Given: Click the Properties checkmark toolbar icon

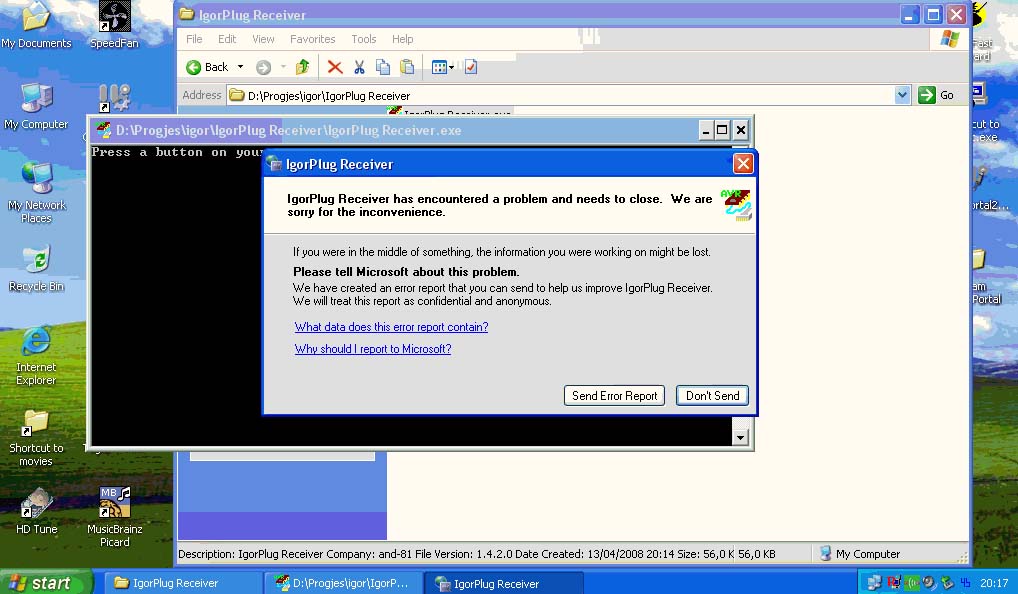Looking at the screenshot, I should click(x=471, y=67).
